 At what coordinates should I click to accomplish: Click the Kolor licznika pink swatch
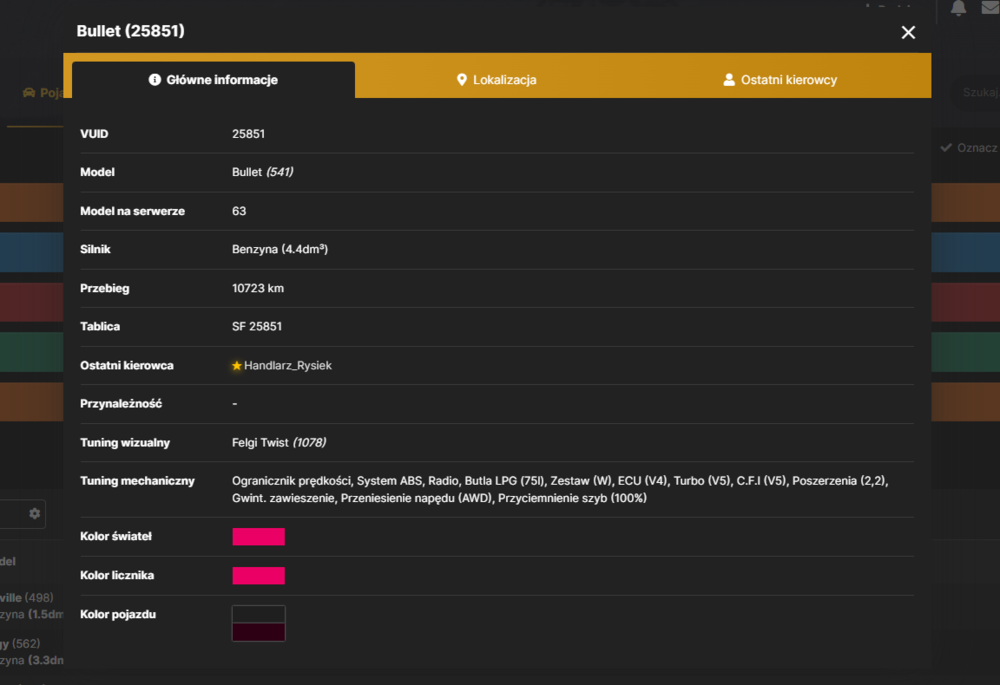pos(258,575)
